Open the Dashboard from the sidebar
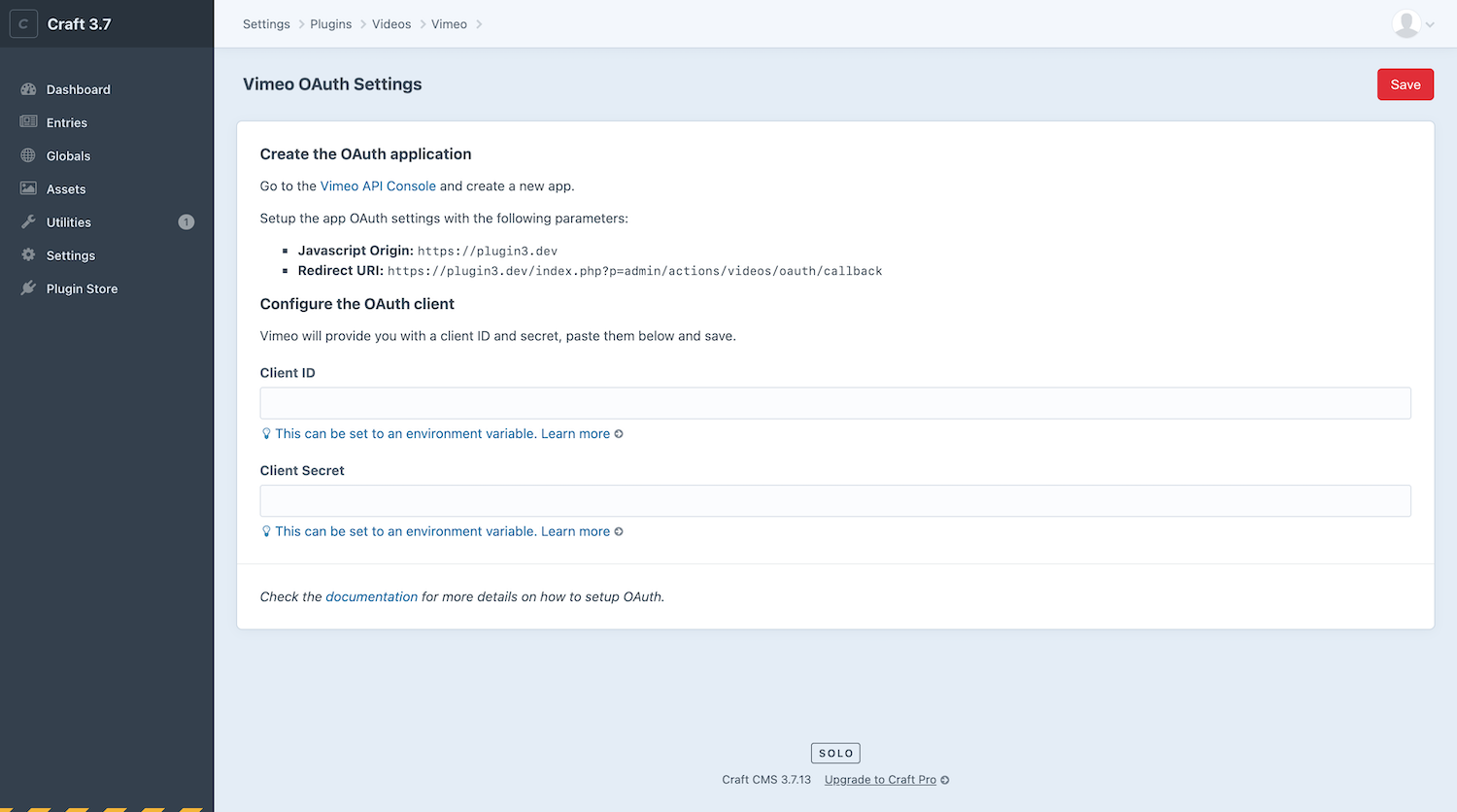This screenshot has width=1457, height=812. (x=78, y=88)
